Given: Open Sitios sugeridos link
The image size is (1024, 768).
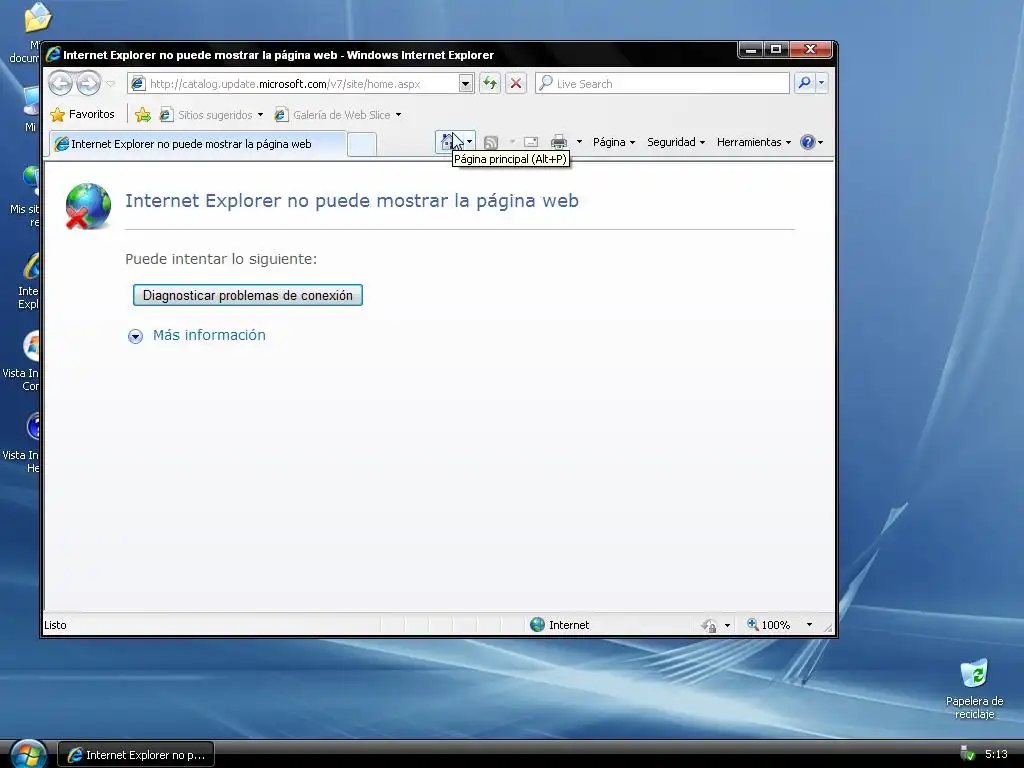Looking at the screenshot, I should pos(211,115).
